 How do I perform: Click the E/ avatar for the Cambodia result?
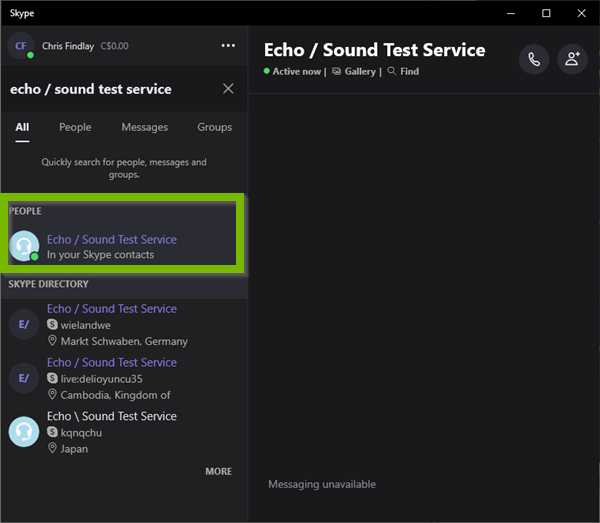point(24,378)
